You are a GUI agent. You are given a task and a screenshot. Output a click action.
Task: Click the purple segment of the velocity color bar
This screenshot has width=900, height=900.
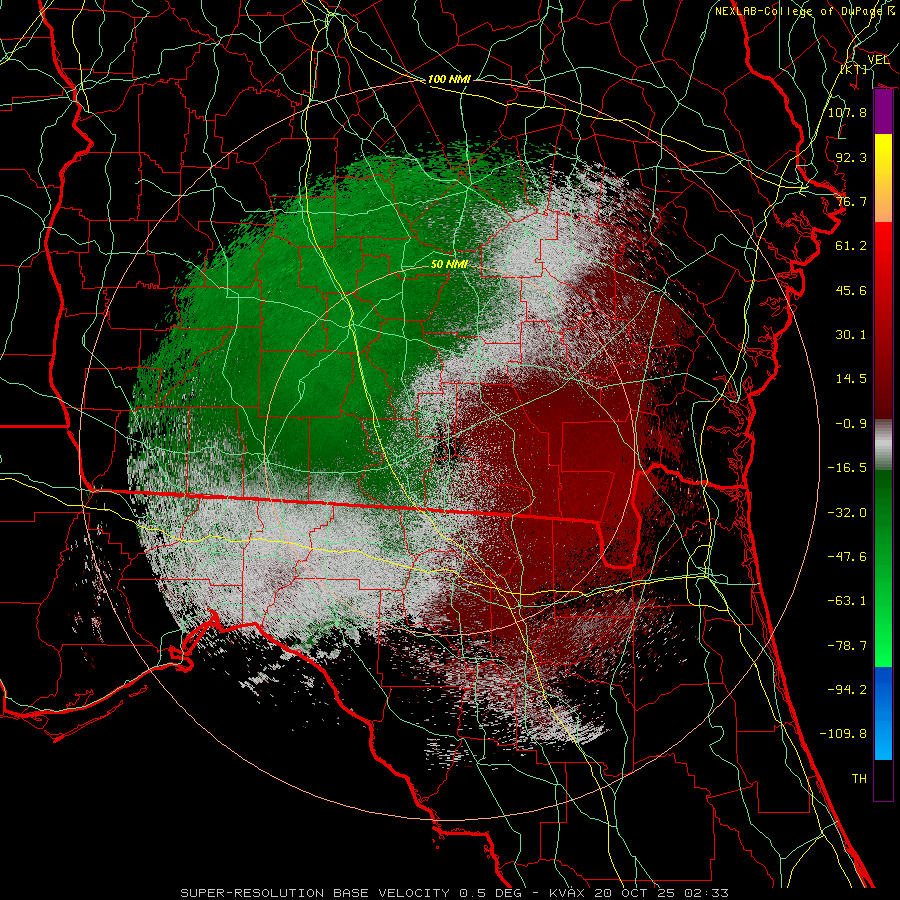[x=883, y=112]
